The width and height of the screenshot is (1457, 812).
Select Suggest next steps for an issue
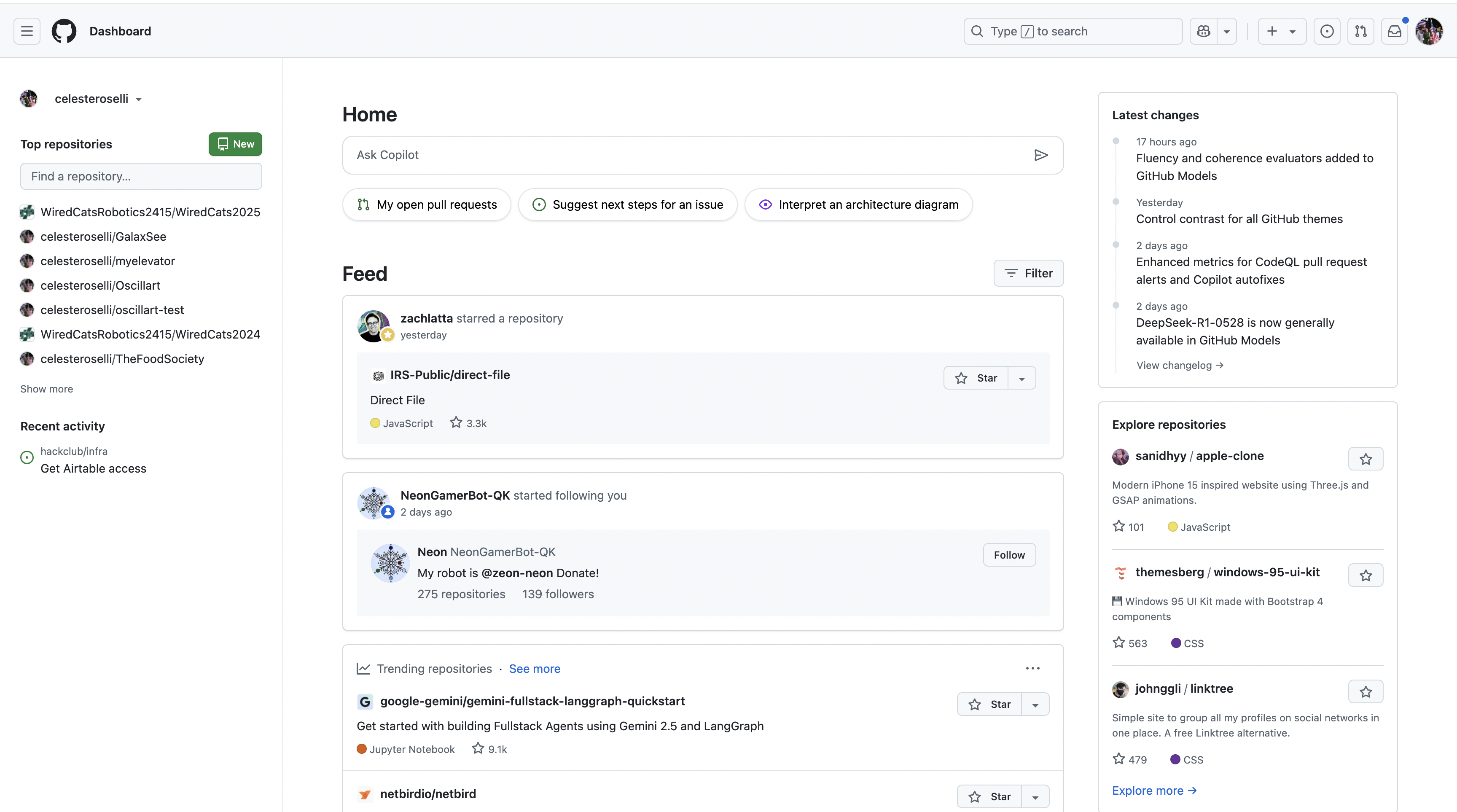[628, 205]
